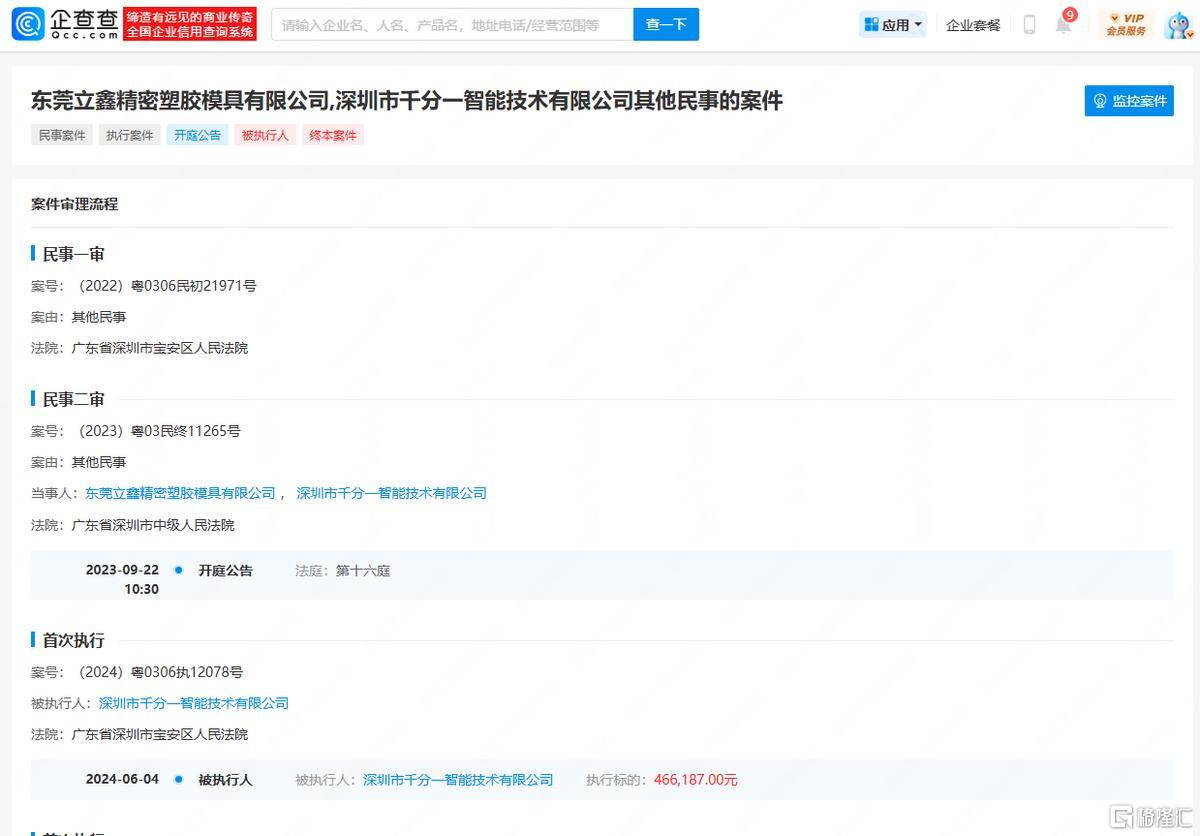
Task: Click the 广东省深圳市宝安区人民法院 text under 民事一审
Action: pyautogui.click(x=160, y=348)
